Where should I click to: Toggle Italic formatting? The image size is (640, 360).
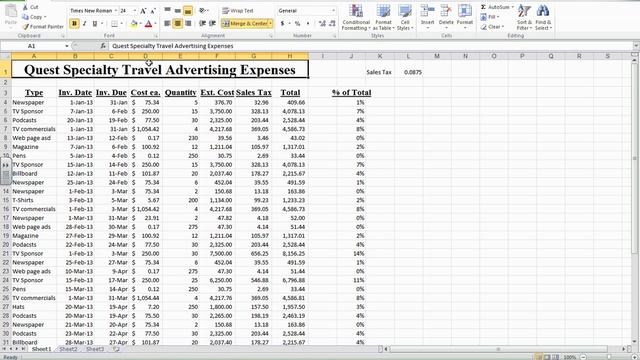[84, 24]
